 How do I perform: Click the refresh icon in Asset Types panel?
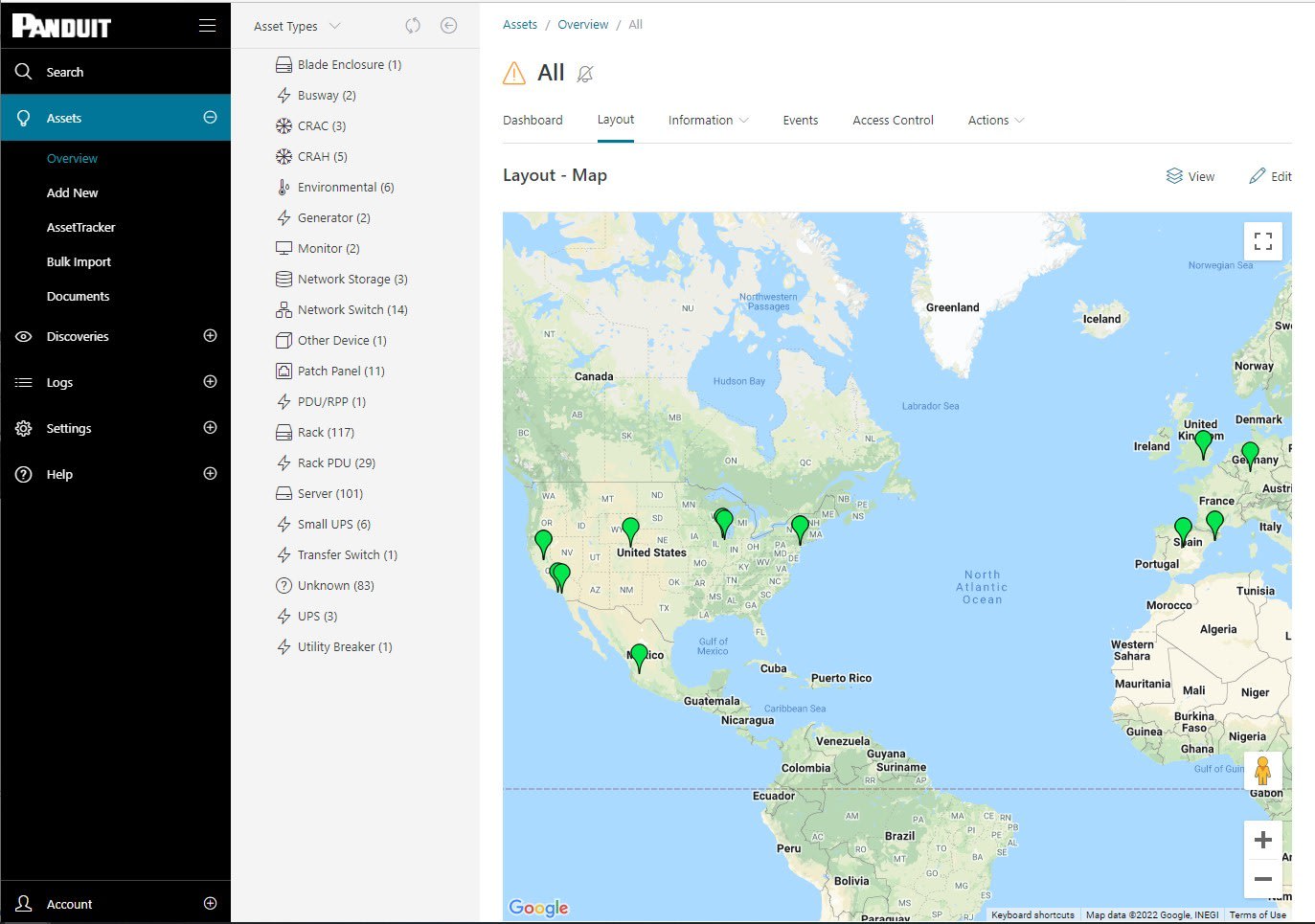[413, 26]
